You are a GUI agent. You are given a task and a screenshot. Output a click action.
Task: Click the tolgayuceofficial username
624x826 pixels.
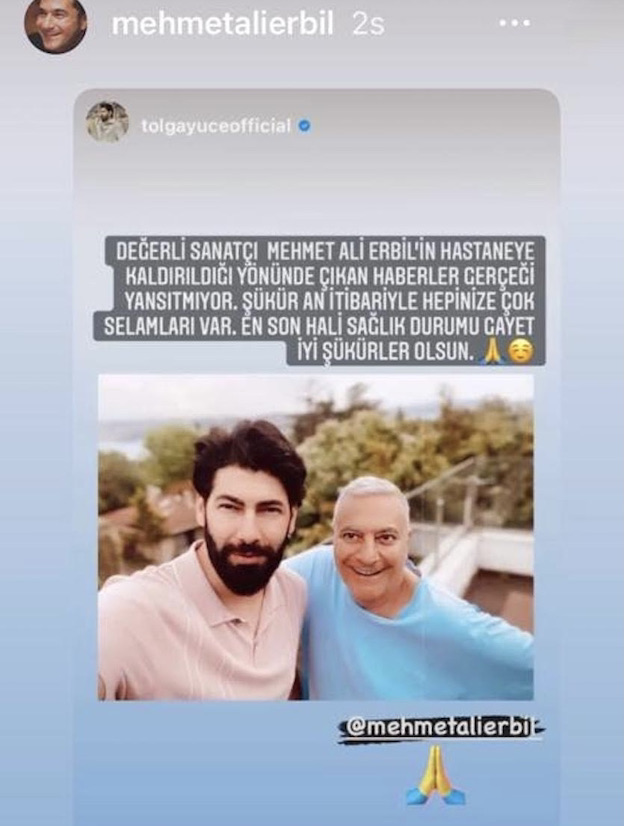216,126
